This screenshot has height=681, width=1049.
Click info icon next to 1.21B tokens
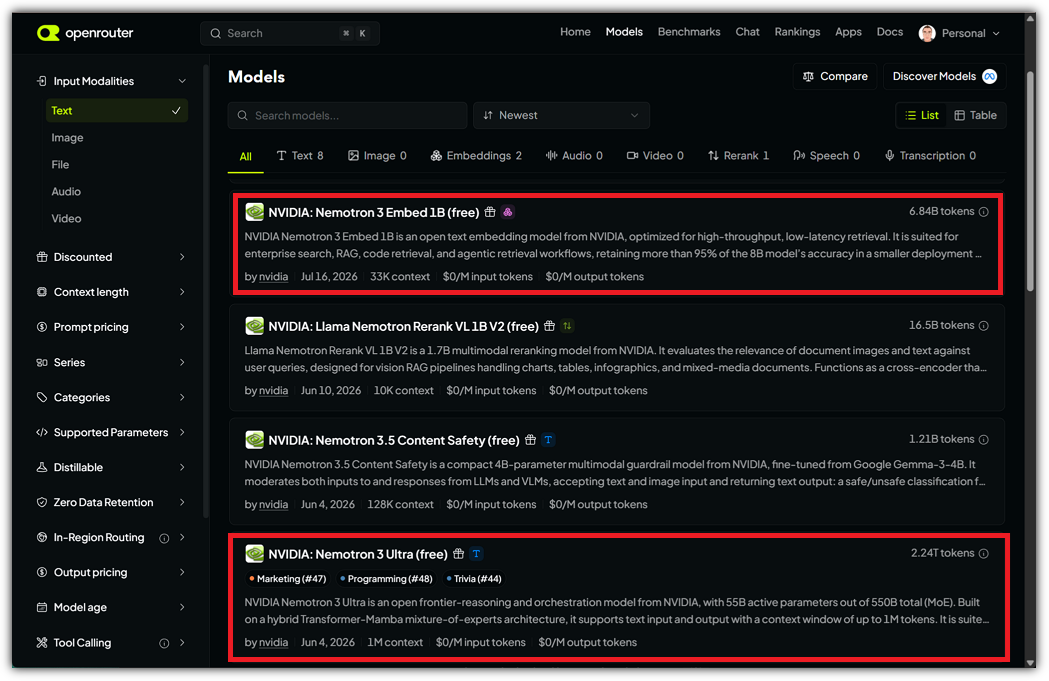tap(983, 440)
